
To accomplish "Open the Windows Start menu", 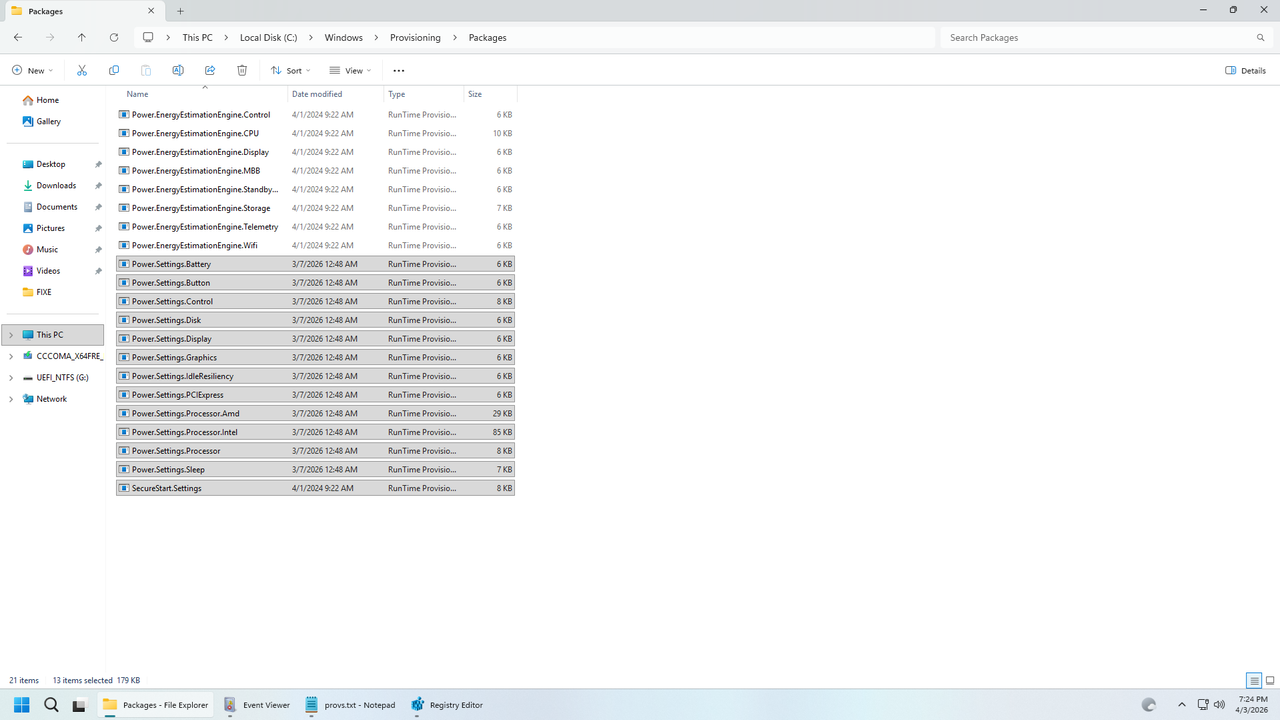I will [21, 705].
